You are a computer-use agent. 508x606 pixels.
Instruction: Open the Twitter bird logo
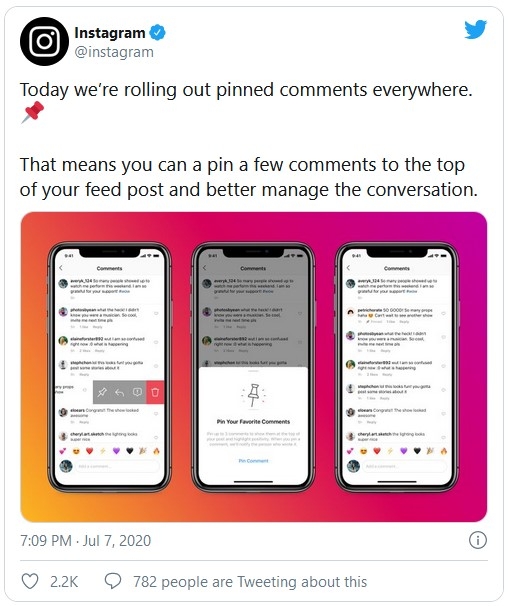(x=475, y=30)
